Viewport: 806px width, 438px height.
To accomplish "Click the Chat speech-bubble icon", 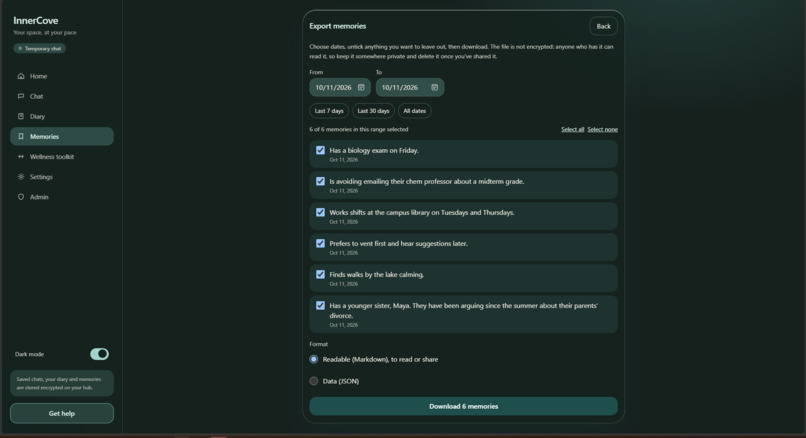I will (21, 96).
